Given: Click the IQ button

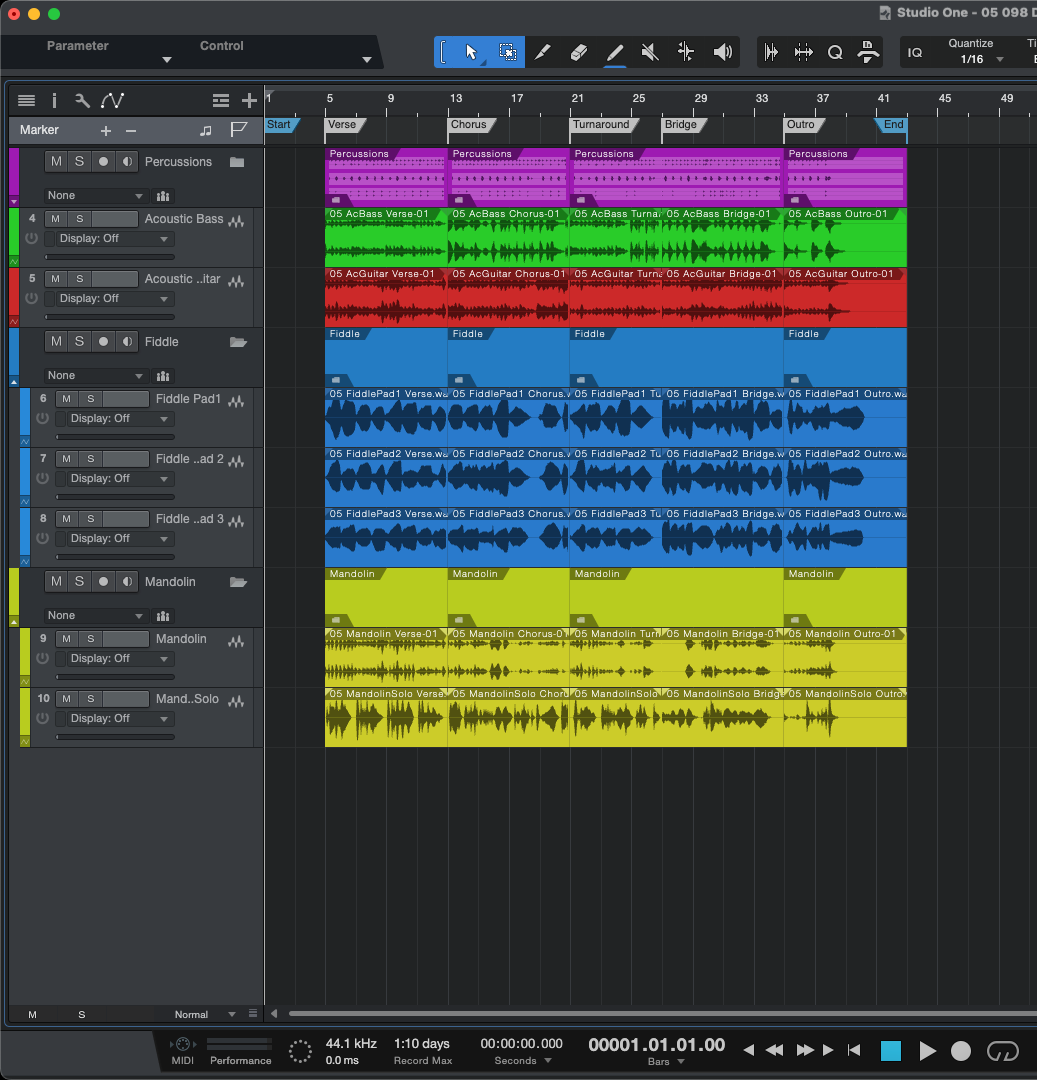Looking at the screenshot, I should tap(914, 52).
